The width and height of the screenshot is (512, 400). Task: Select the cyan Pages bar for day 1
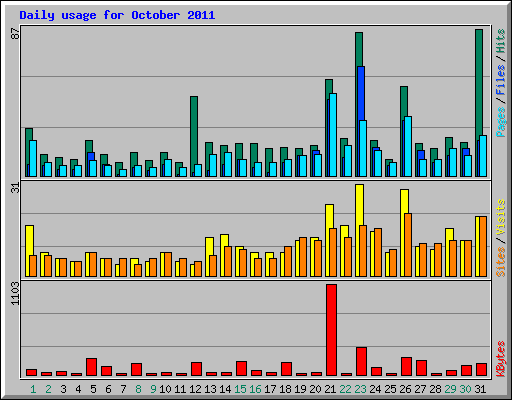pos(33,158)
